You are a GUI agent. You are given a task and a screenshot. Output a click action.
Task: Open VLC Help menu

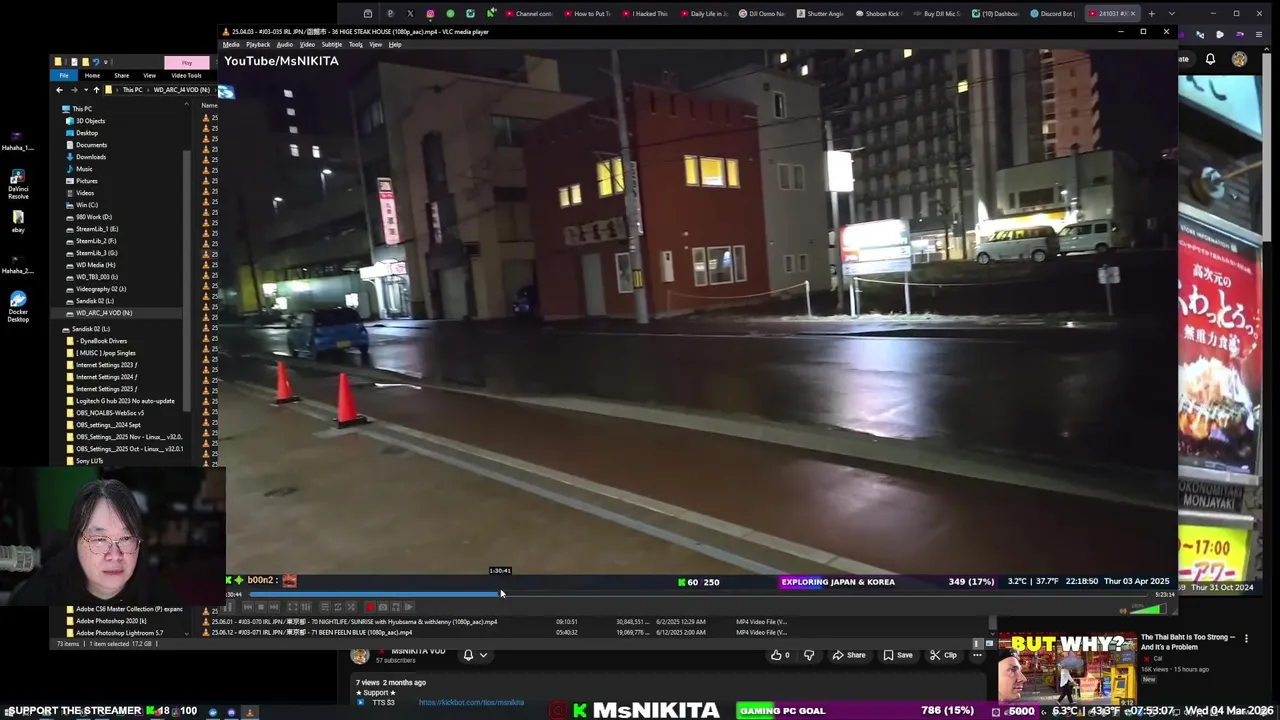click(395, 44)
